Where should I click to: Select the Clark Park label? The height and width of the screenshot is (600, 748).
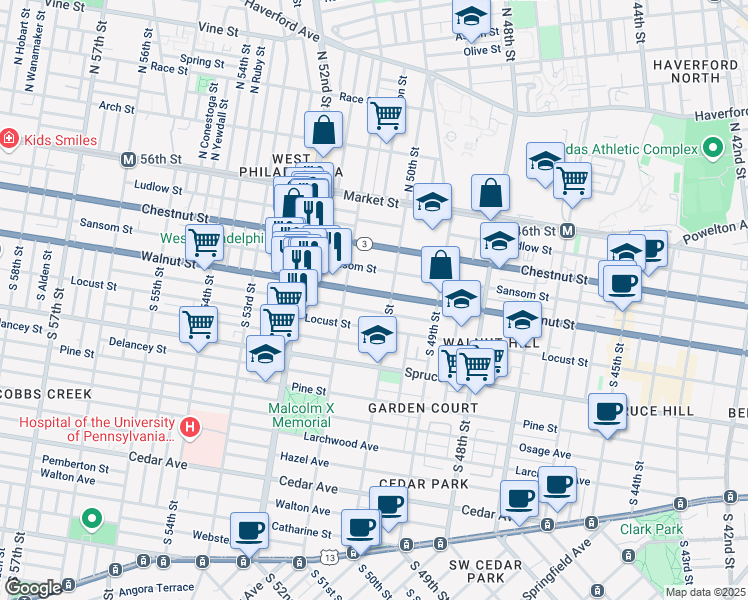pos(651,529)
